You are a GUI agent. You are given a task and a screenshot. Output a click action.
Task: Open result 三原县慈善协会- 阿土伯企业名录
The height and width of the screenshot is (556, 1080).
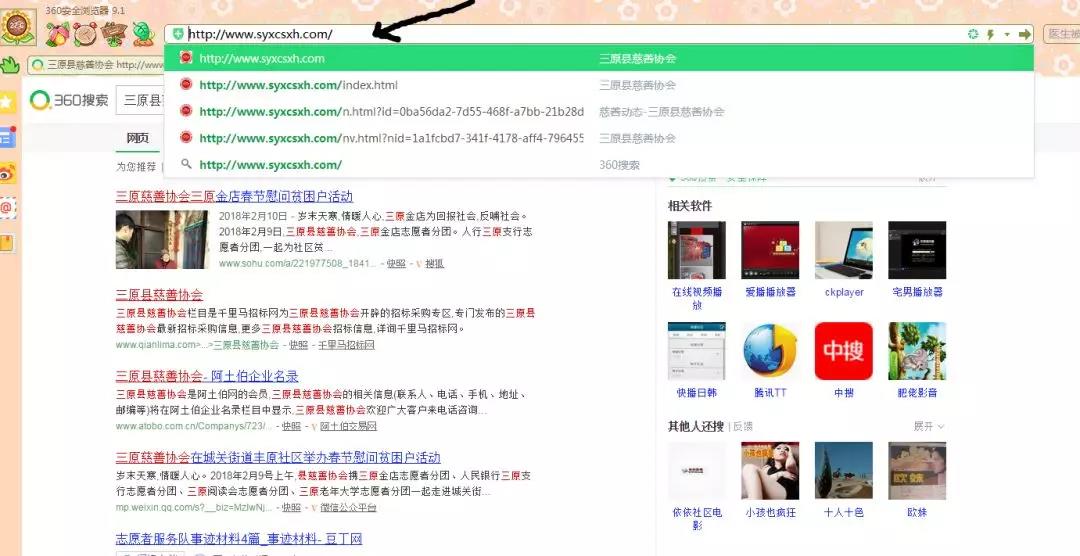click(207, 376)
